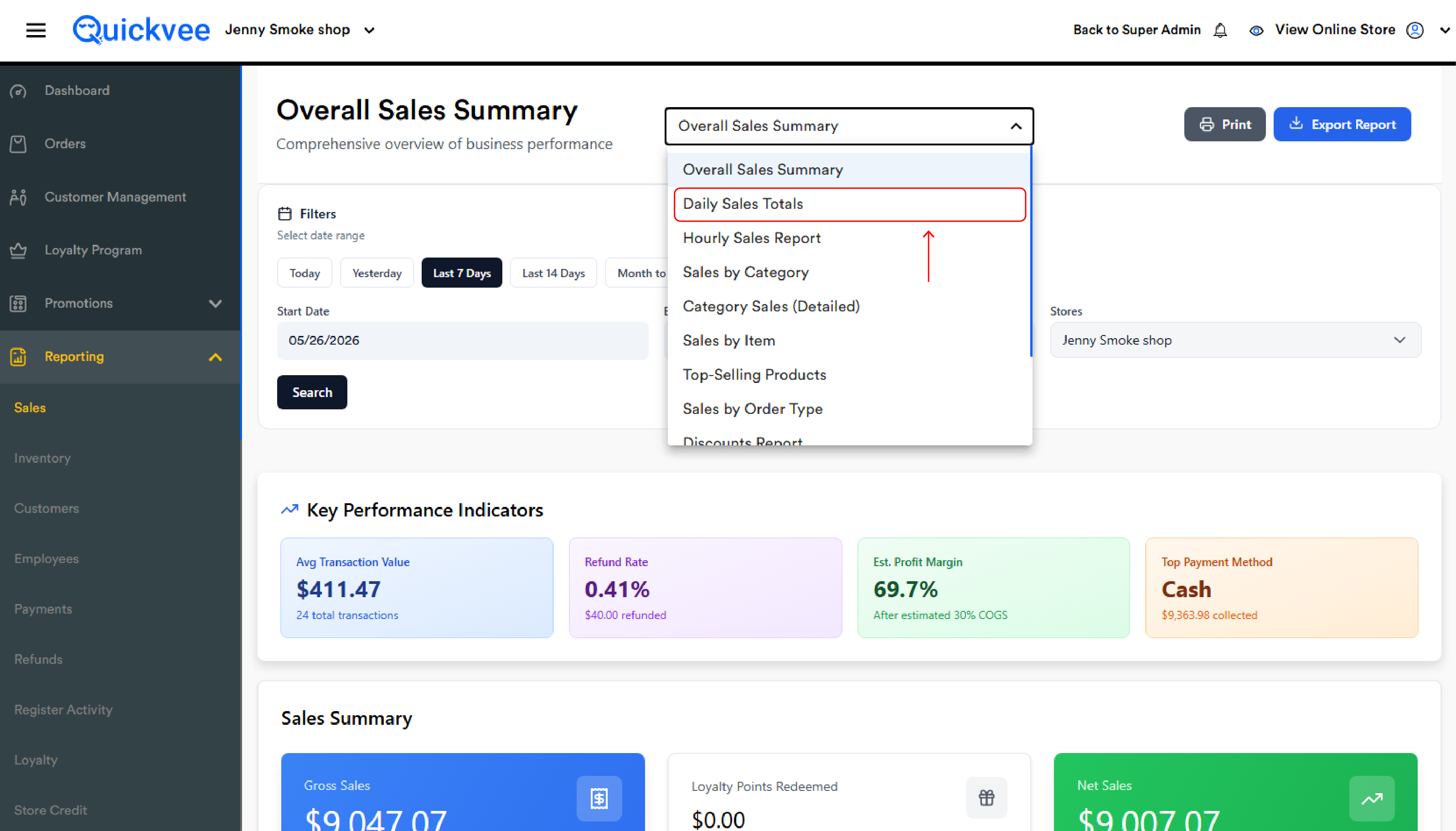The image size is (1456, 831).
Task: Open the user profile avatar icon
Action: click(1415, 30)
